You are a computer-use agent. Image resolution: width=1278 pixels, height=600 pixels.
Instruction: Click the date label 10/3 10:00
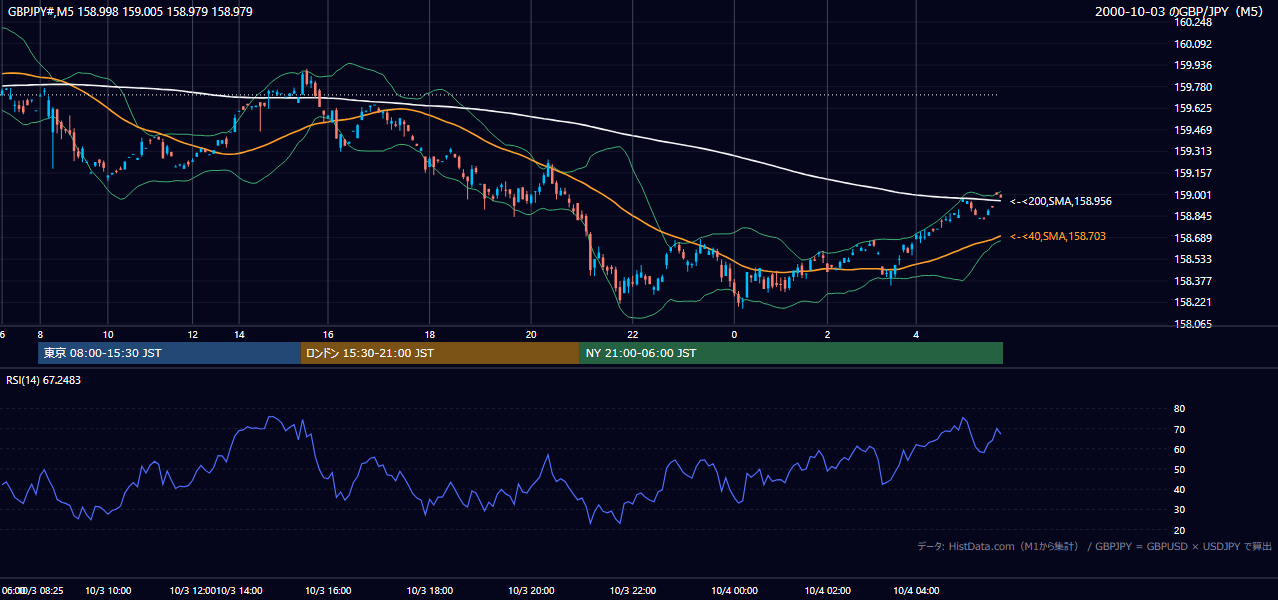pos(109,591)
